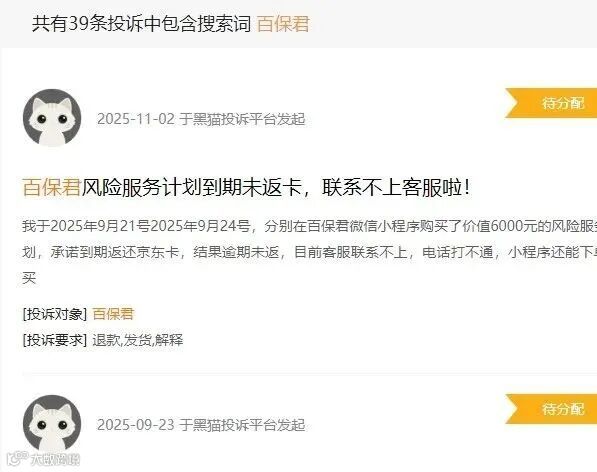This screenshot has height=472, width=597.
Task: Click 于黑猫投诉平台发起 beside the 2025-09-23 date
Action: (242, 425)
